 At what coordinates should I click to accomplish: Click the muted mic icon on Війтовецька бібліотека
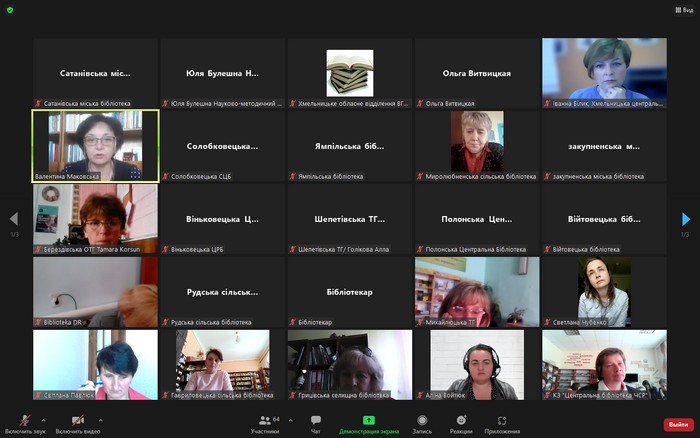pos(547,250)
